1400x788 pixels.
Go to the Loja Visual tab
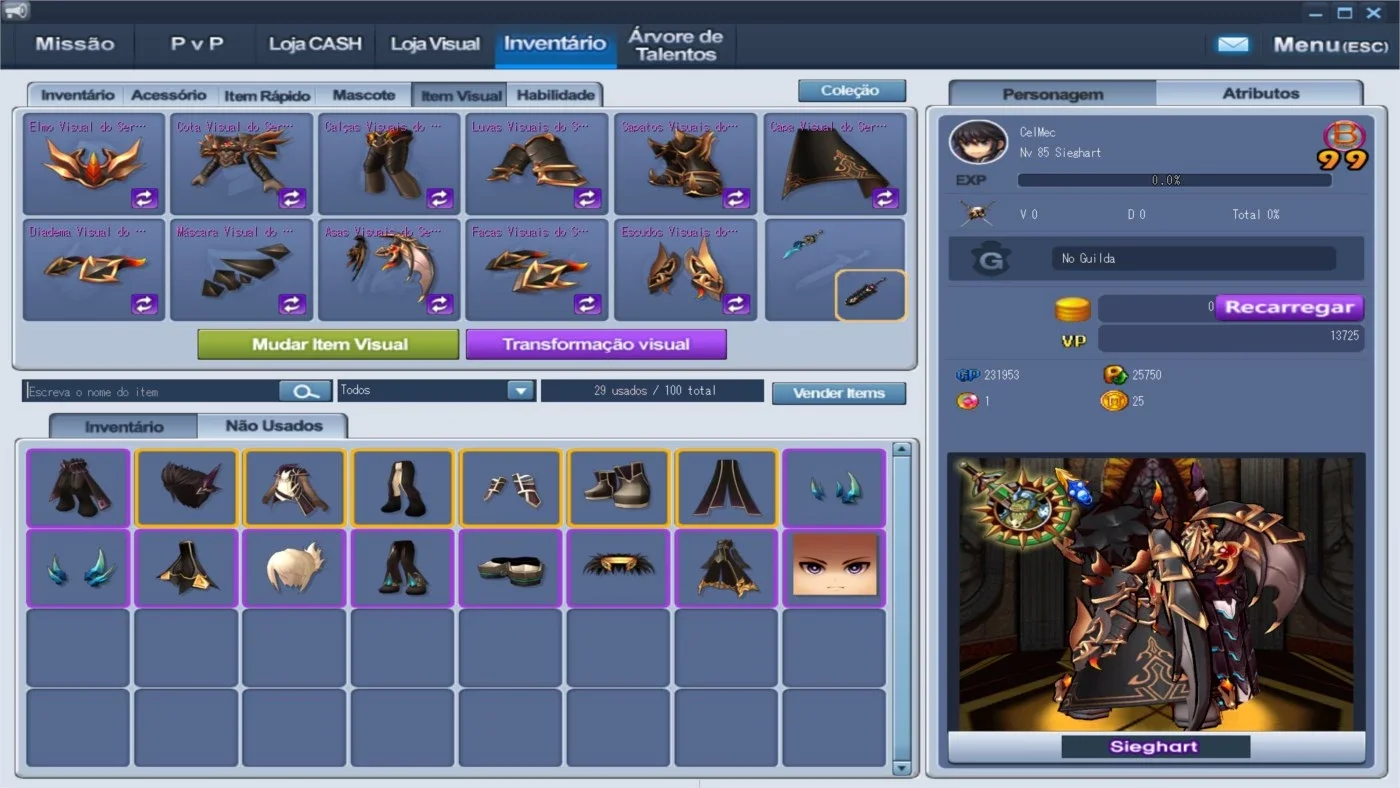435,44
